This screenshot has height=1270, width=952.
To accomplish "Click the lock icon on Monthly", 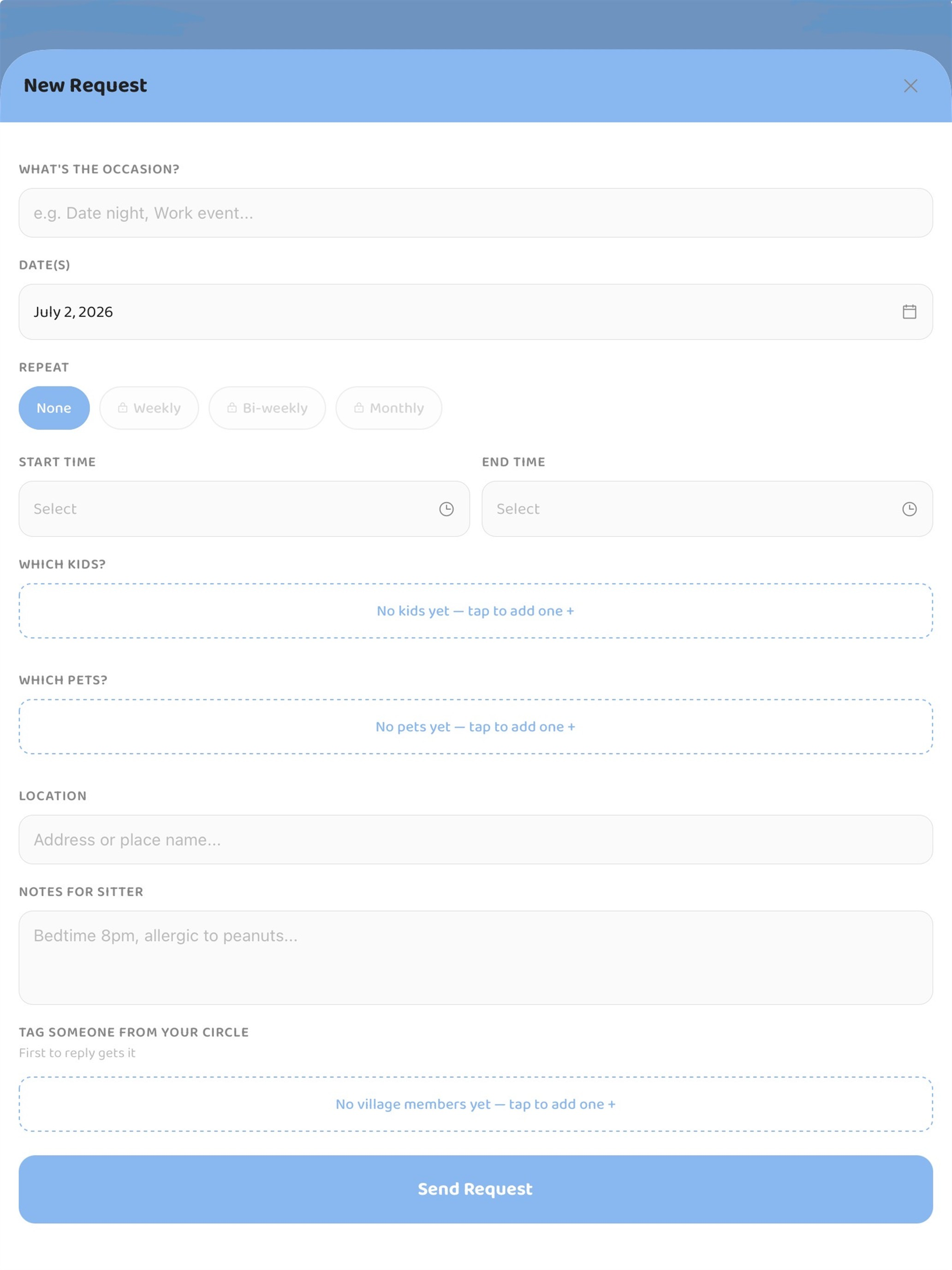I will coord(359,407).
